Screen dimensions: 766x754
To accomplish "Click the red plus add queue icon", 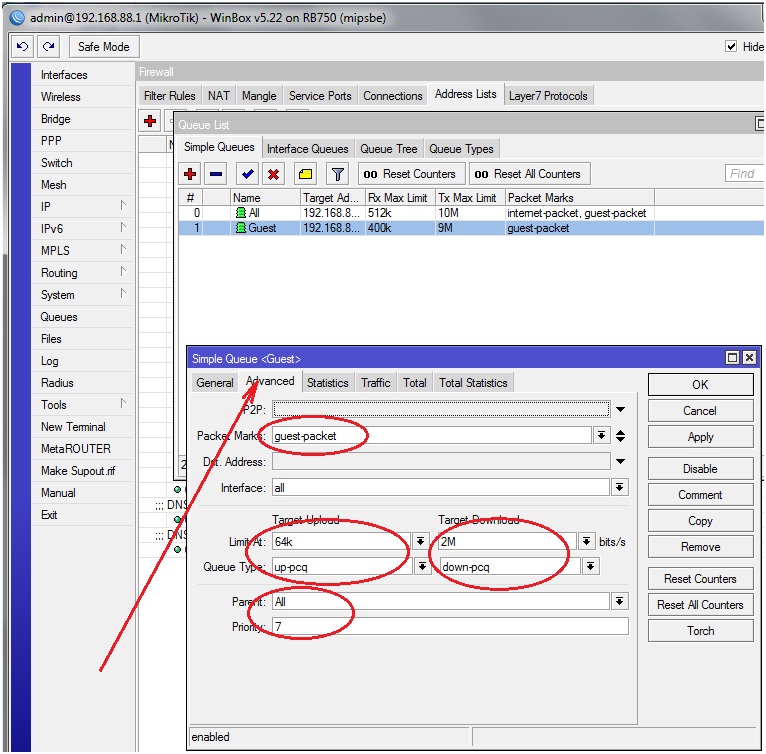I will point(190,174).
